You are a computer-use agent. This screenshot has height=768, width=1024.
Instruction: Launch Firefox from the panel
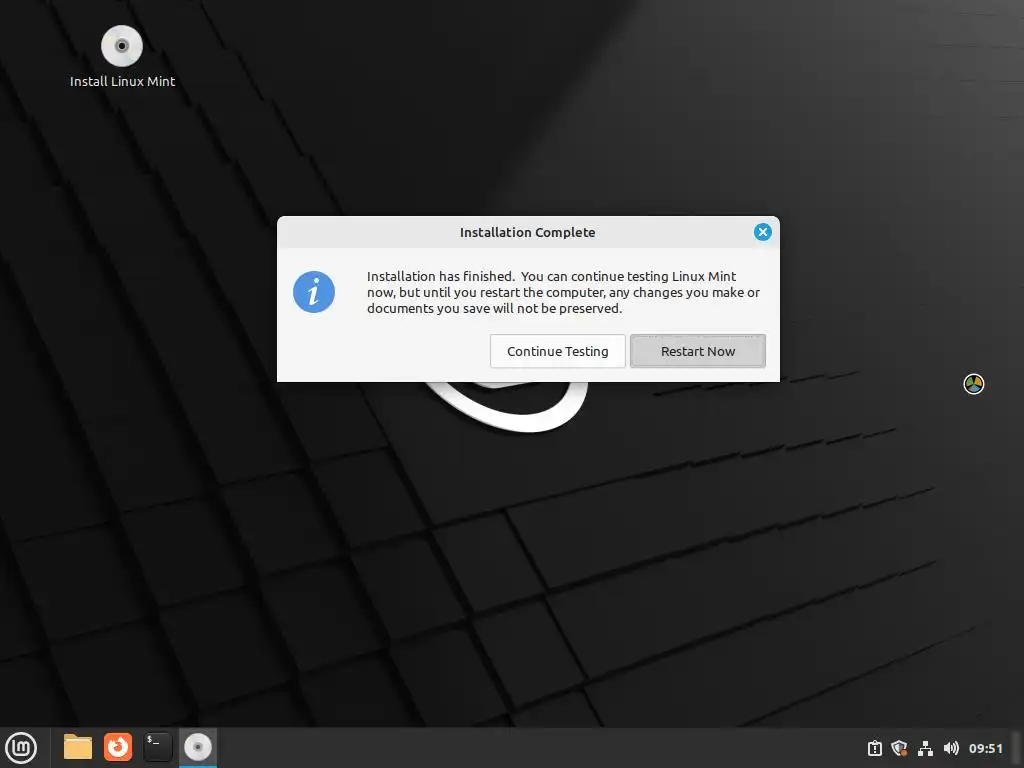click(x=118, y=747)
